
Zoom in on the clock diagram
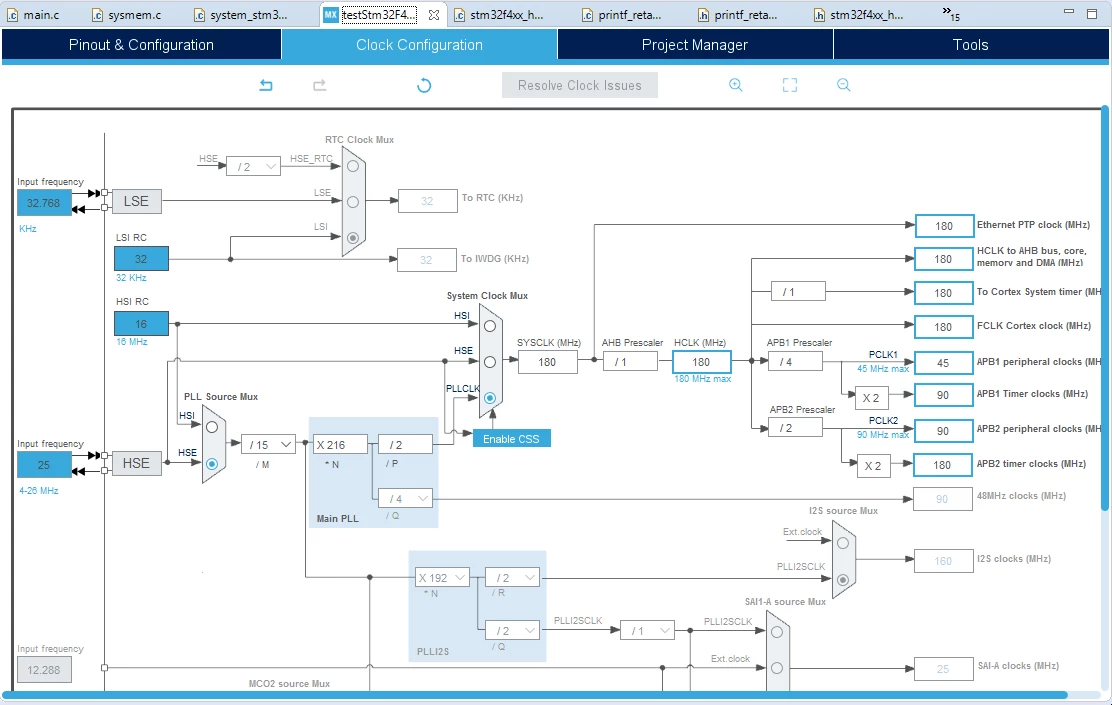tap(736, 85)
